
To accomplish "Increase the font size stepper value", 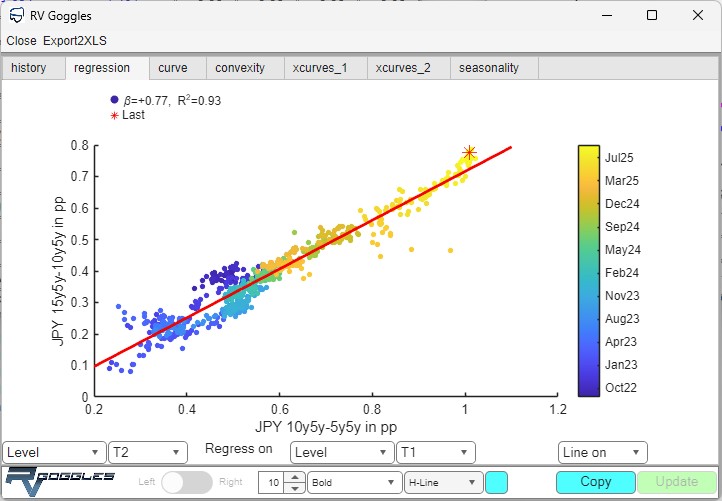I will (293, 477).
